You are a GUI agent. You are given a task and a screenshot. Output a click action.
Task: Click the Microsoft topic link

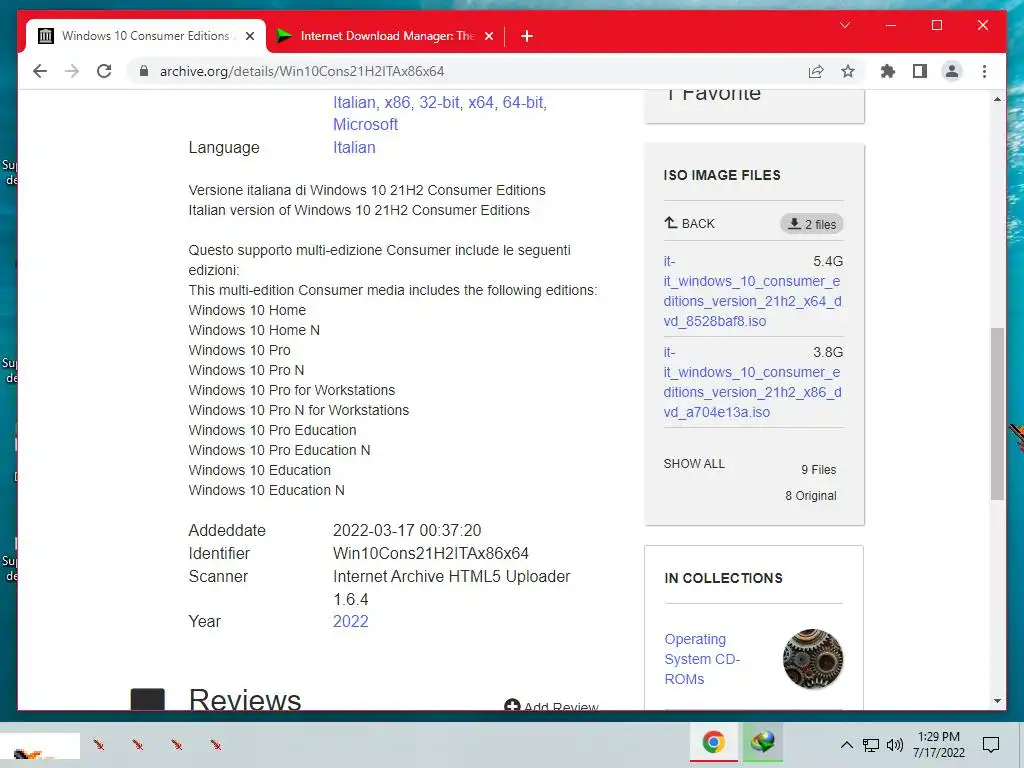(365, 124)
